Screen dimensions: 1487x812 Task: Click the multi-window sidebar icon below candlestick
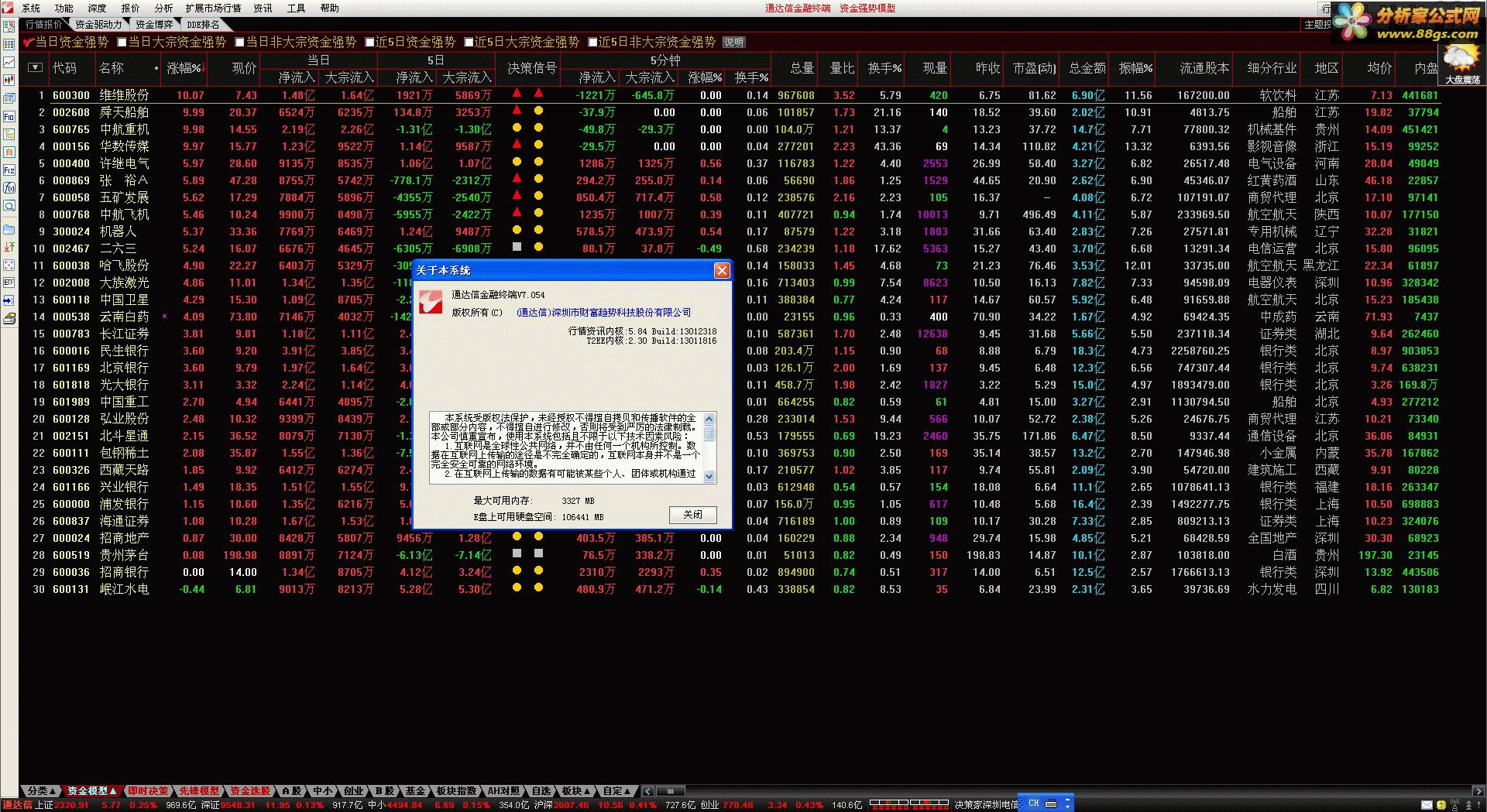coord(9,99)
